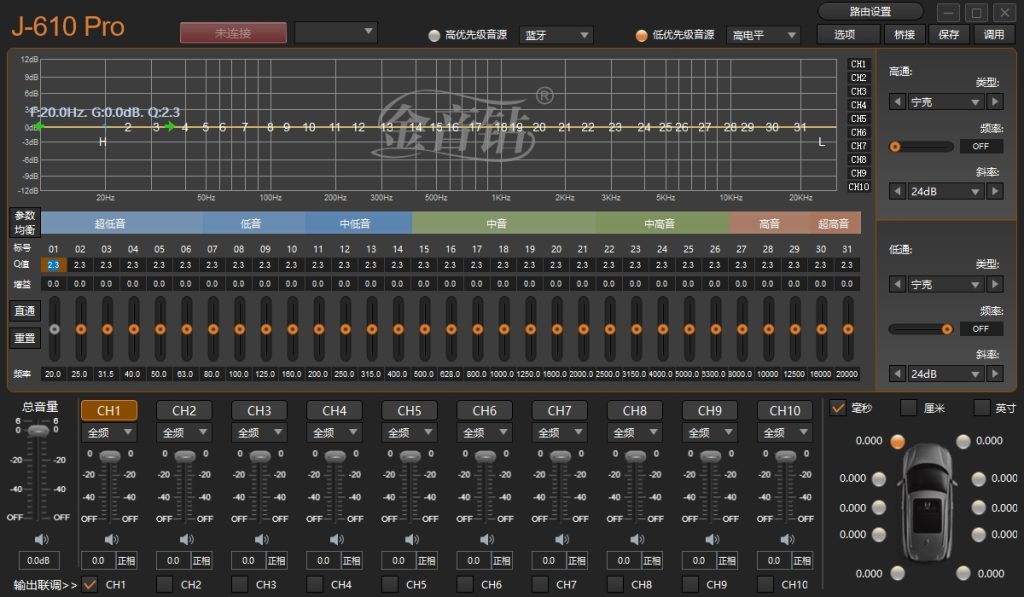Click the master volume (总音量) fader

[x=38, y=430]
